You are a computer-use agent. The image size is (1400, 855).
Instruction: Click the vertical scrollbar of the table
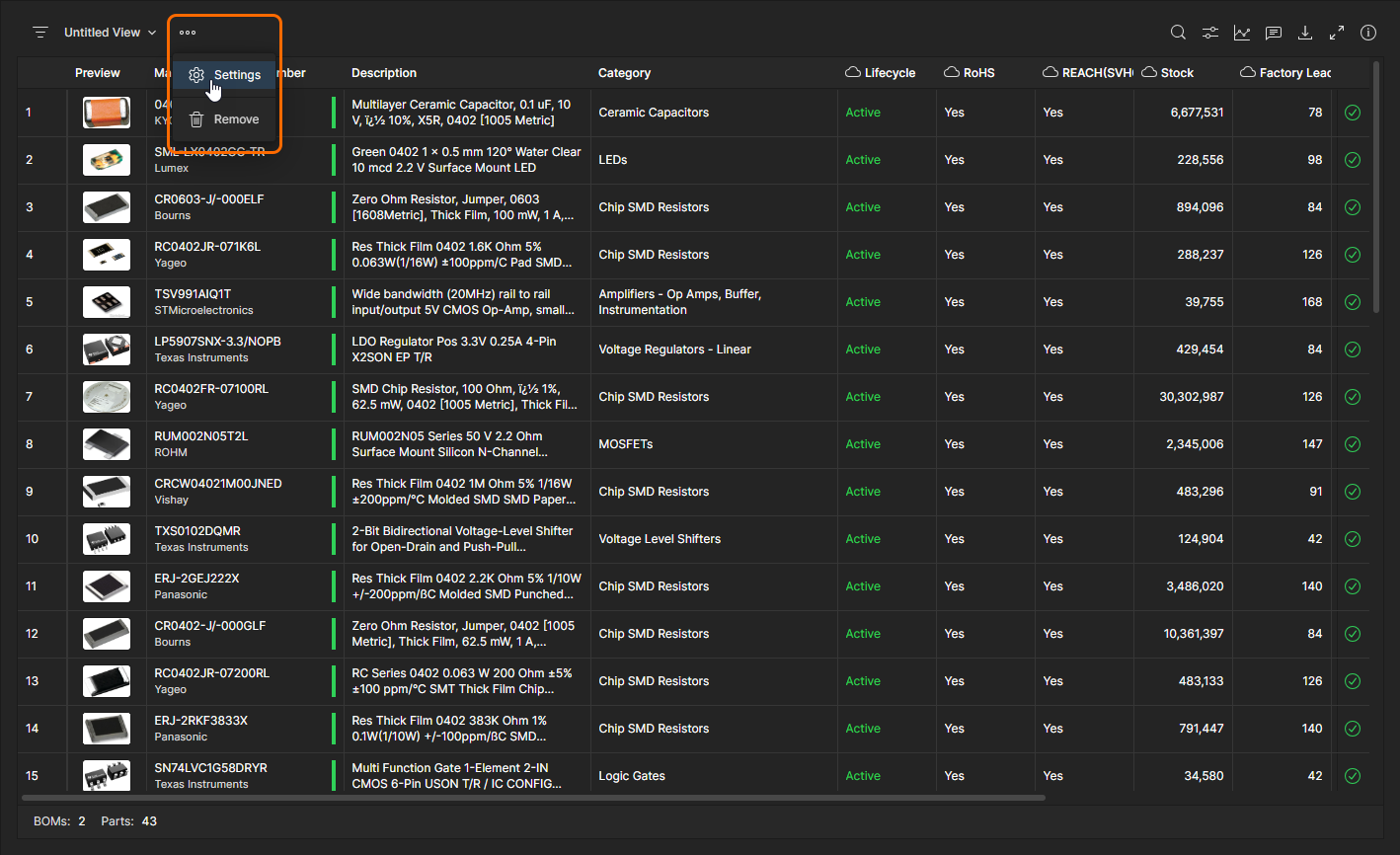(1376, 190)
